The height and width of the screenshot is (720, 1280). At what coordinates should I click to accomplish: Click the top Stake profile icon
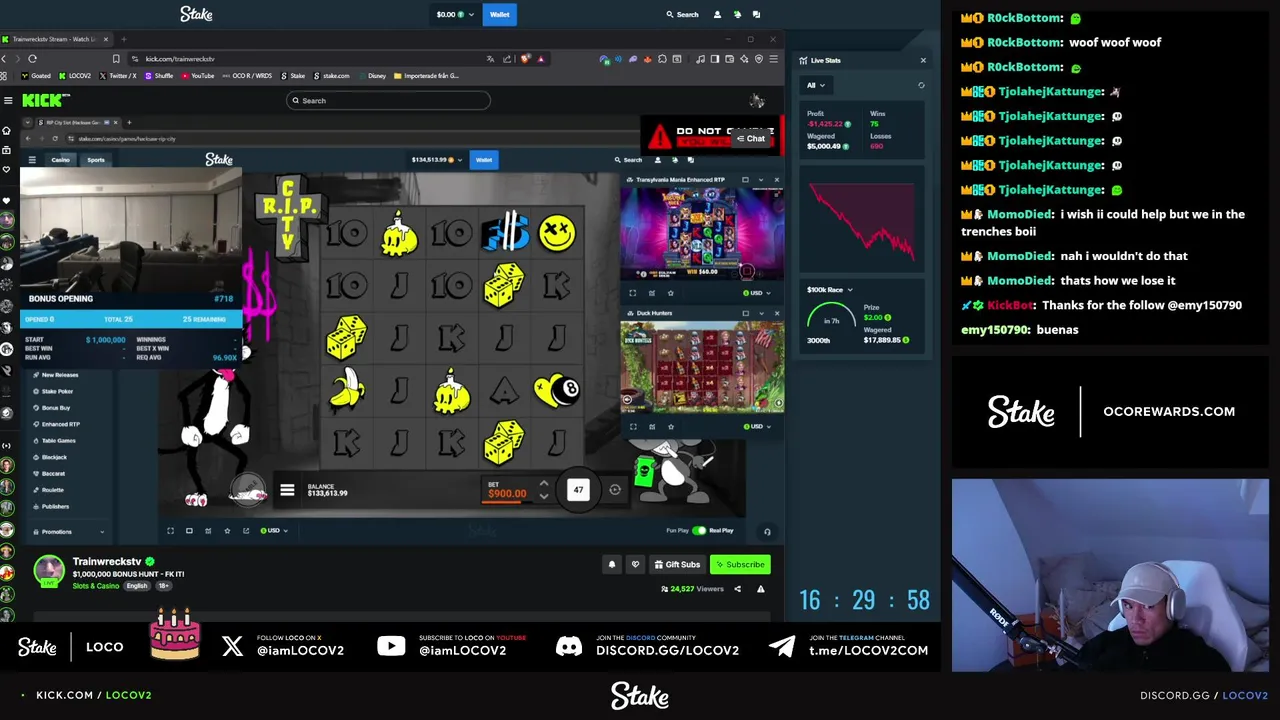click(717, 14)
